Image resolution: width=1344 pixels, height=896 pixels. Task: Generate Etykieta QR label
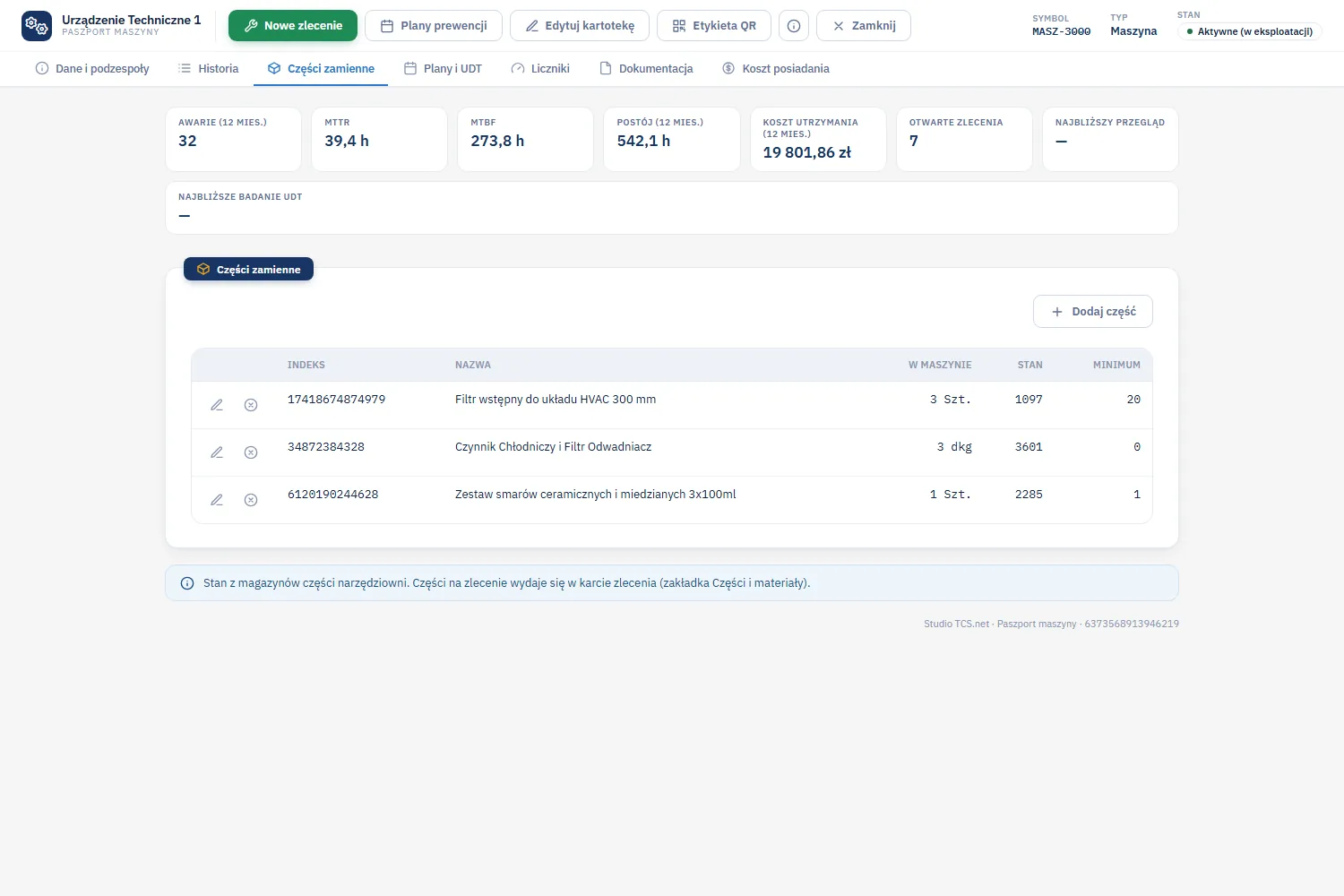click(714, 26)
